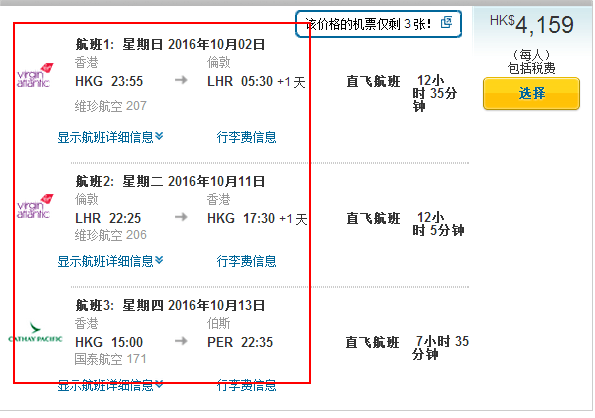The height and width of the screenshot is (418, 595).
Task: Click arrow between HKG 23:55 and LHR
Action: pyautogui.click(x=181, y=80)
